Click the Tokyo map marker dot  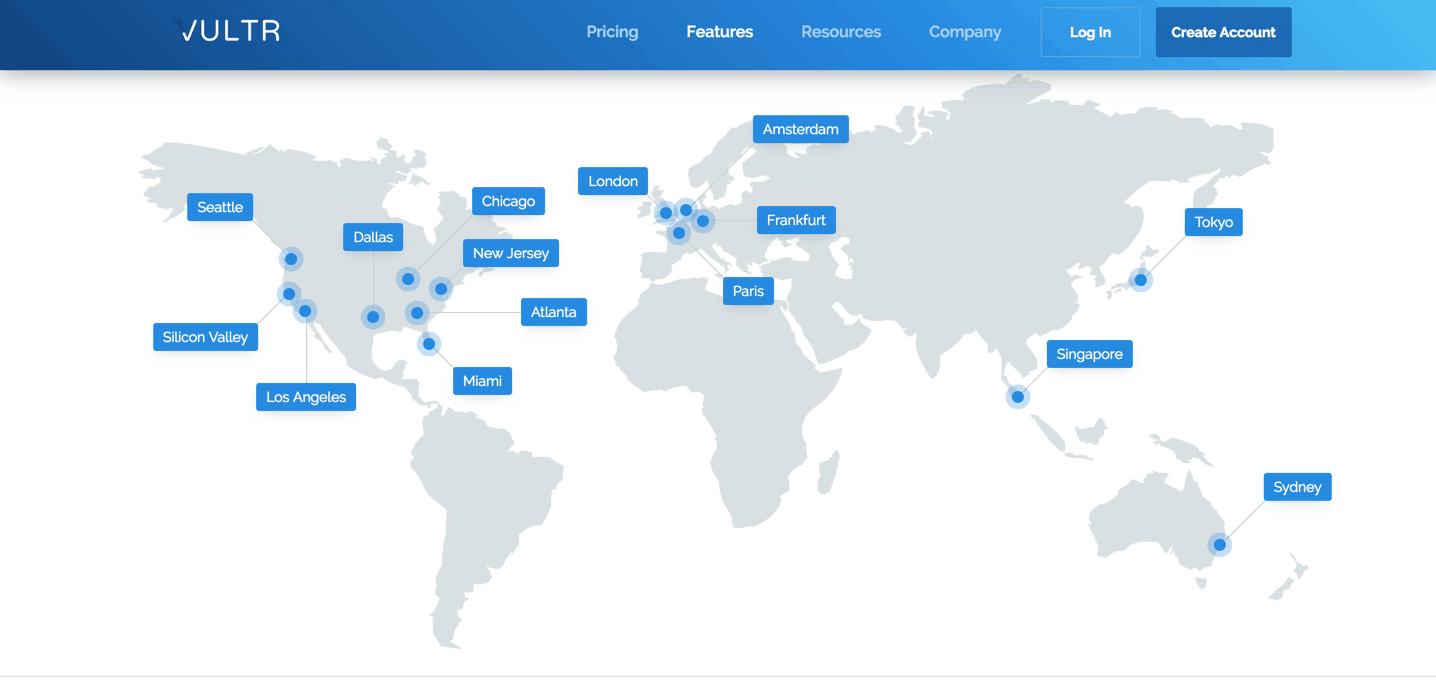pos(1141,280)
